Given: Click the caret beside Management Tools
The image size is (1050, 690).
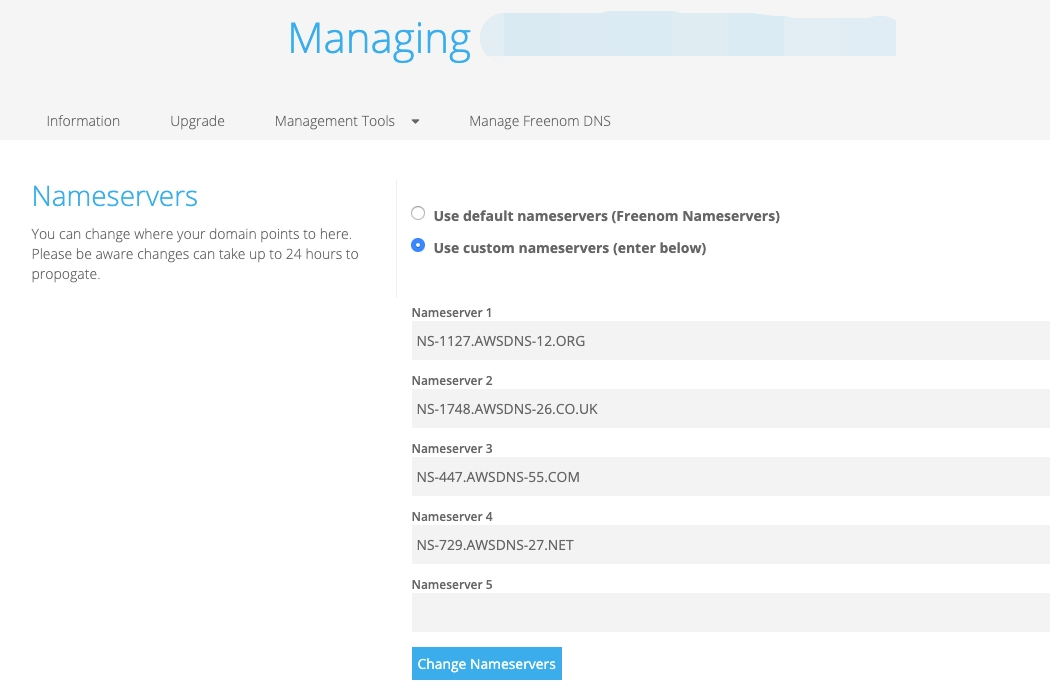Looking at the screenshot, I should 415,122.
